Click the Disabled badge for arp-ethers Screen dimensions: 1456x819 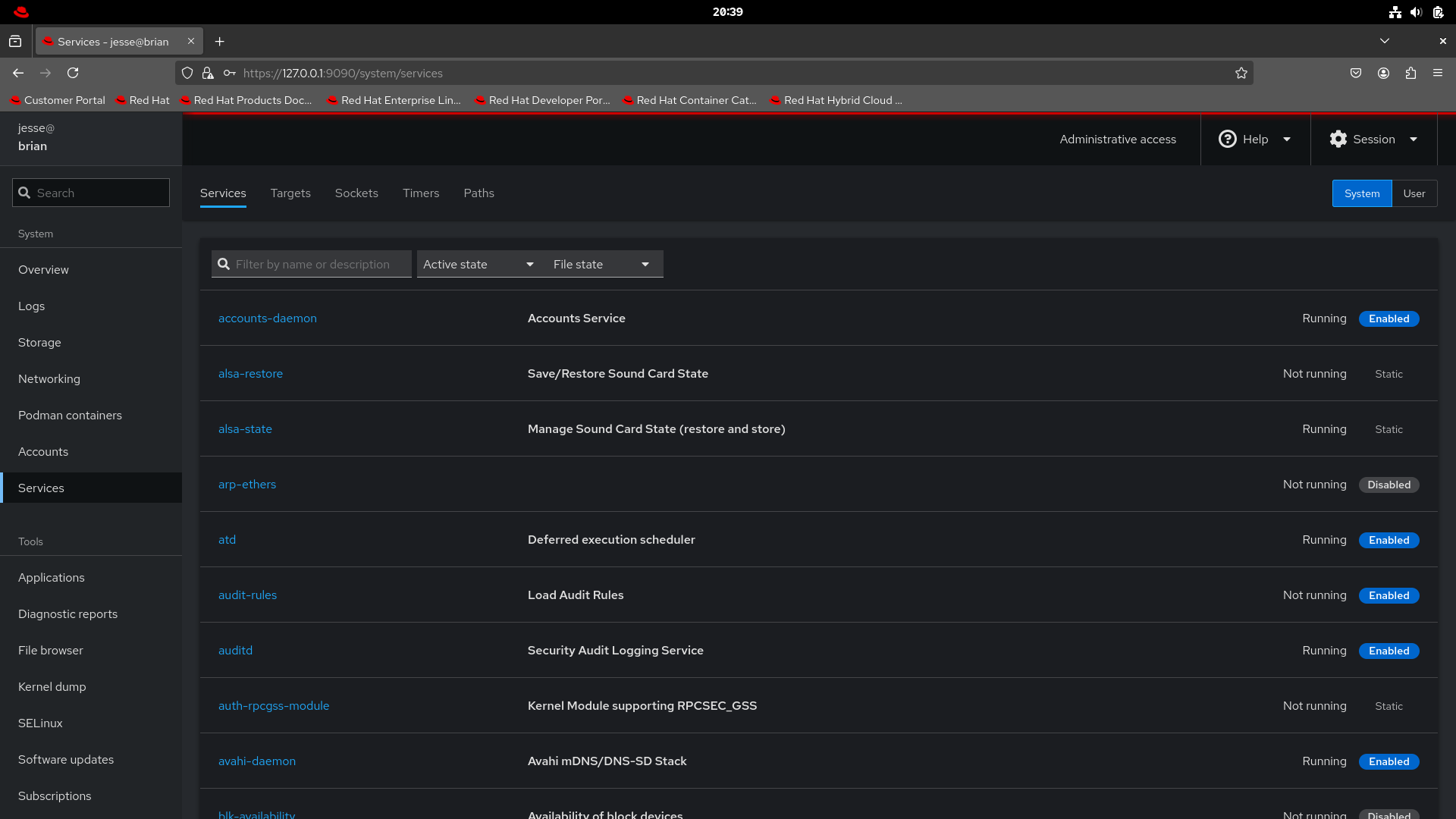tap(1389, 485)
